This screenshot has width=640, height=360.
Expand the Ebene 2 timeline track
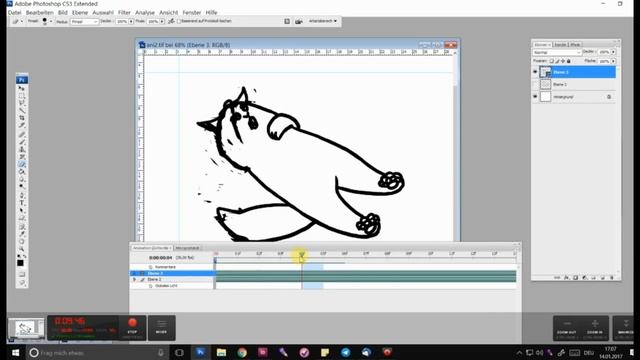click(x=134, y=280)
